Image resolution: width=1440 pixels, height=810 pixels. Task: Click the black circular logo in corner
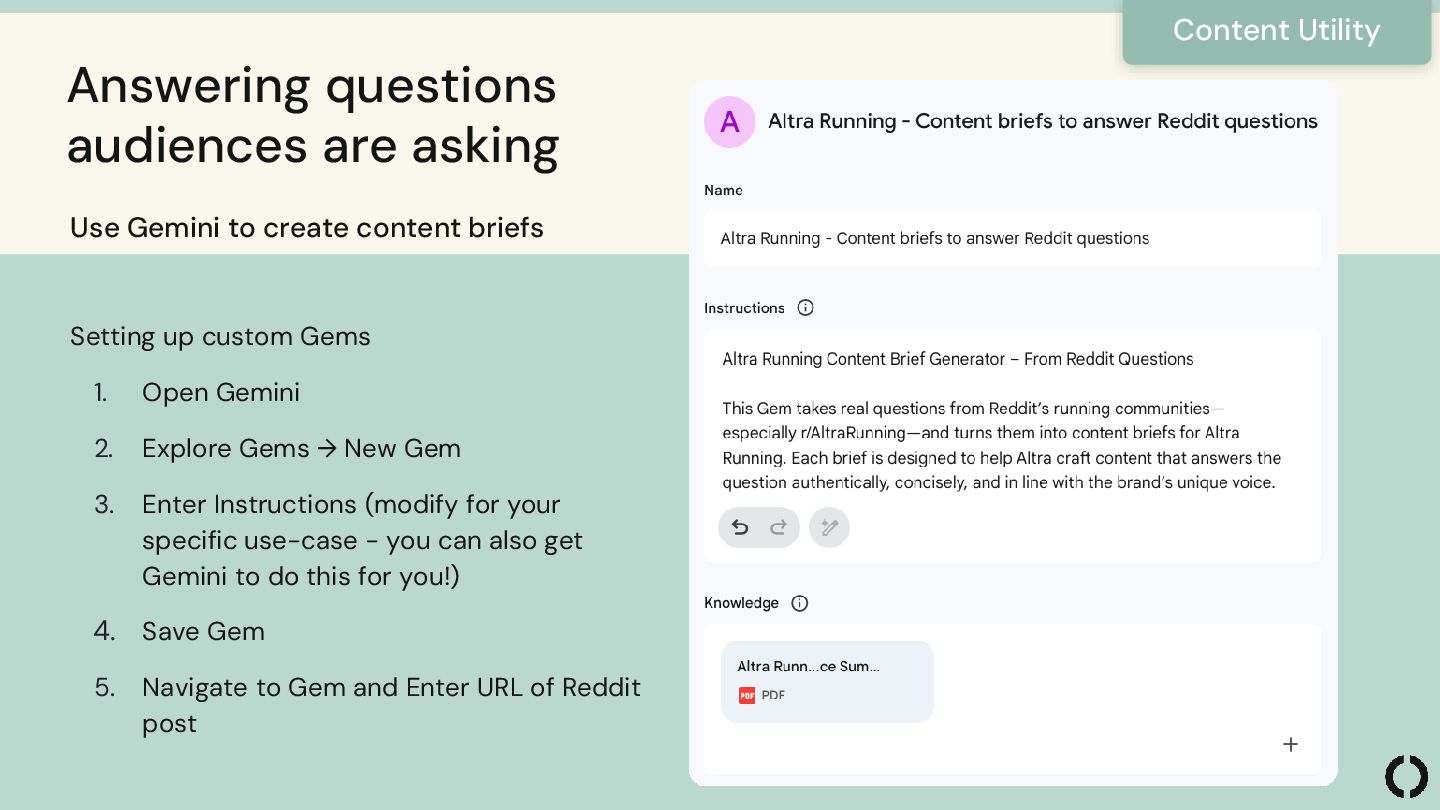1406,776
